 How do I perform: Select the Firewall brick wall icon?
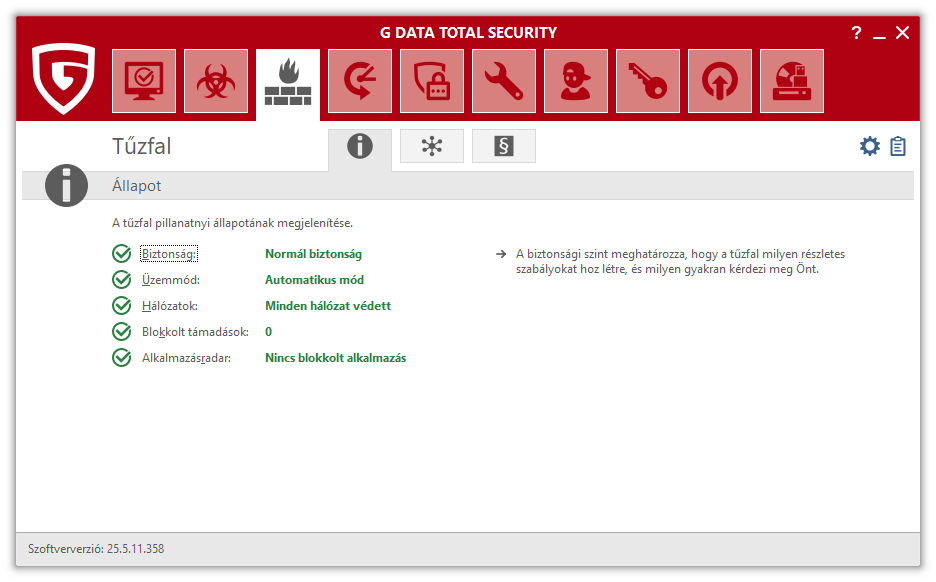(288, 83)
